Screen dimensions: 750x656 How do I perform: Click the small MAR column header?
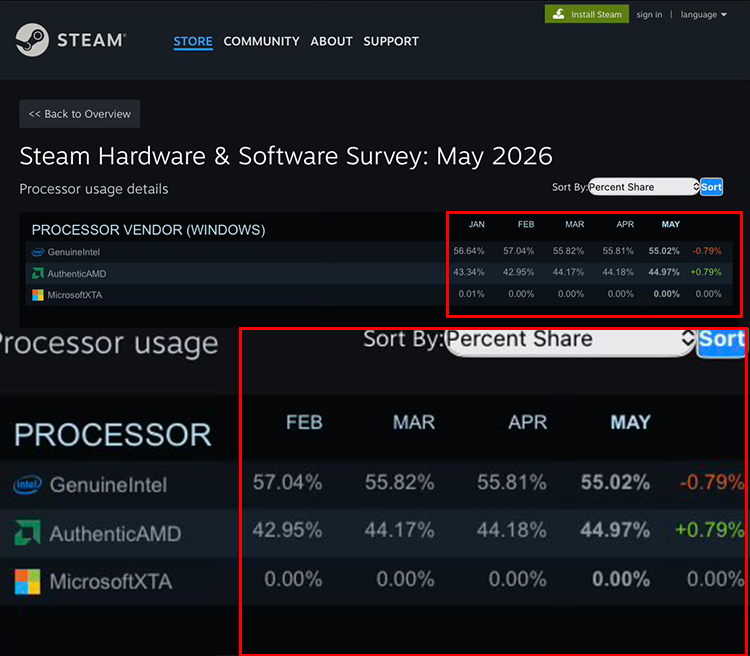[574, 224]
